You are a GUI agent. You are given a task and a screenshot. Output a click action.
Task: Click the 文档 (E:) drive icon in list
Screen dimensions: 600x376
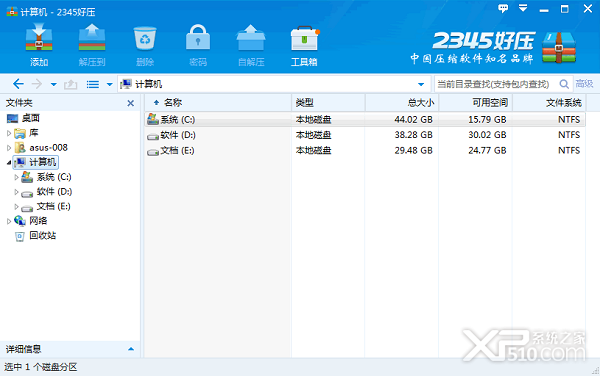(153, 152)
